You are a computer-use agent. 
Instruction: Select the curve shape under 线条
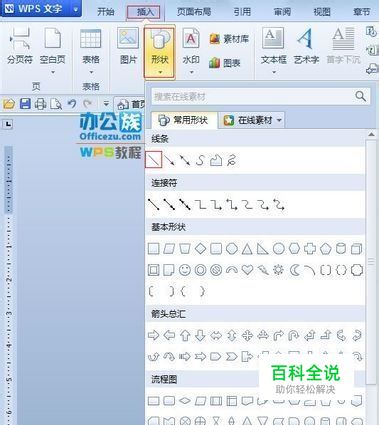click(x=200, y=160)
